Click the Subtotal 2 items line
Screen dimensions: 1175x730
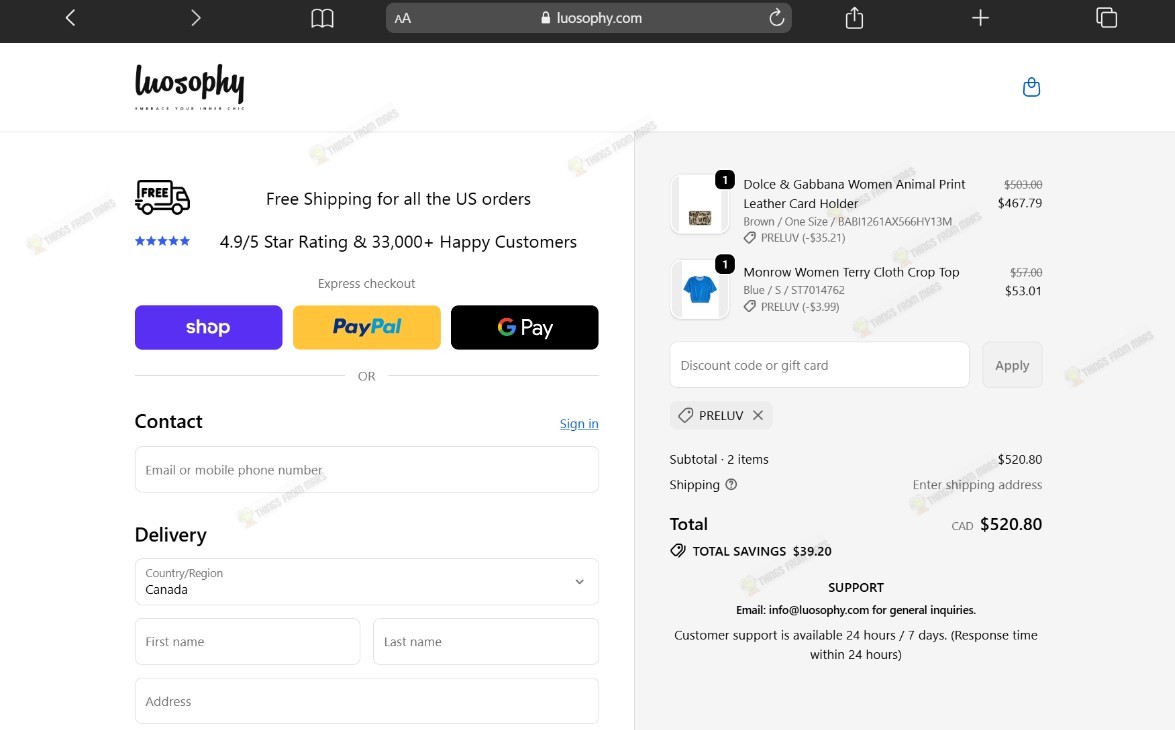pos(719,459)
